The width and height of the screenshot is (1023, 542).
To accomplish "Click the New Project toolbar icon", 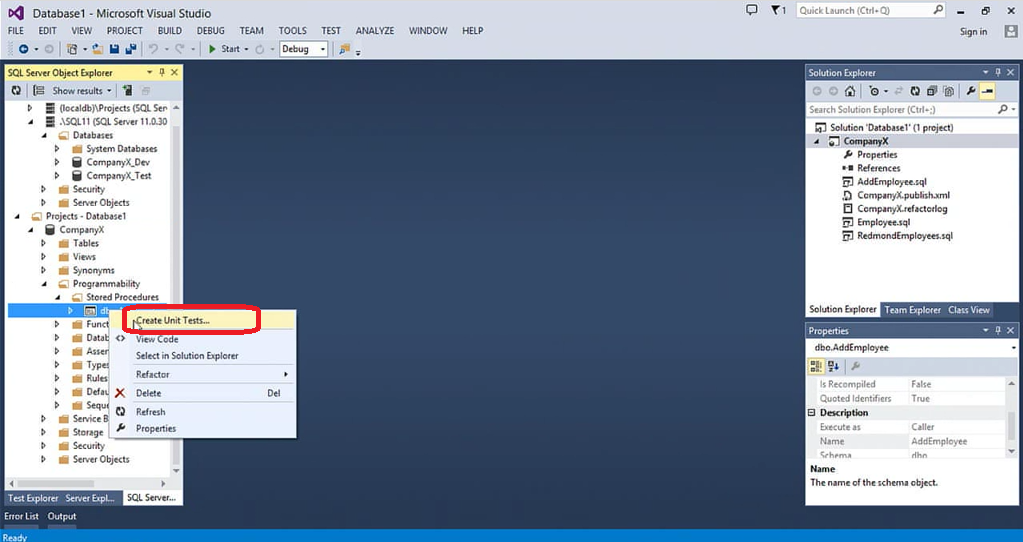I will coord(72,49).
